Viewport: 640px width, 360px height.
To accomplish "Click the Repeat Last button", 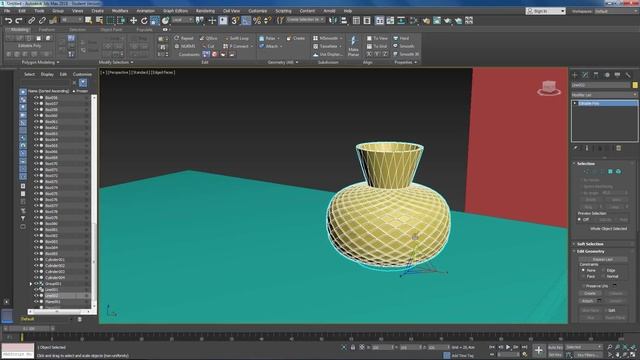I will click(602, 259).
